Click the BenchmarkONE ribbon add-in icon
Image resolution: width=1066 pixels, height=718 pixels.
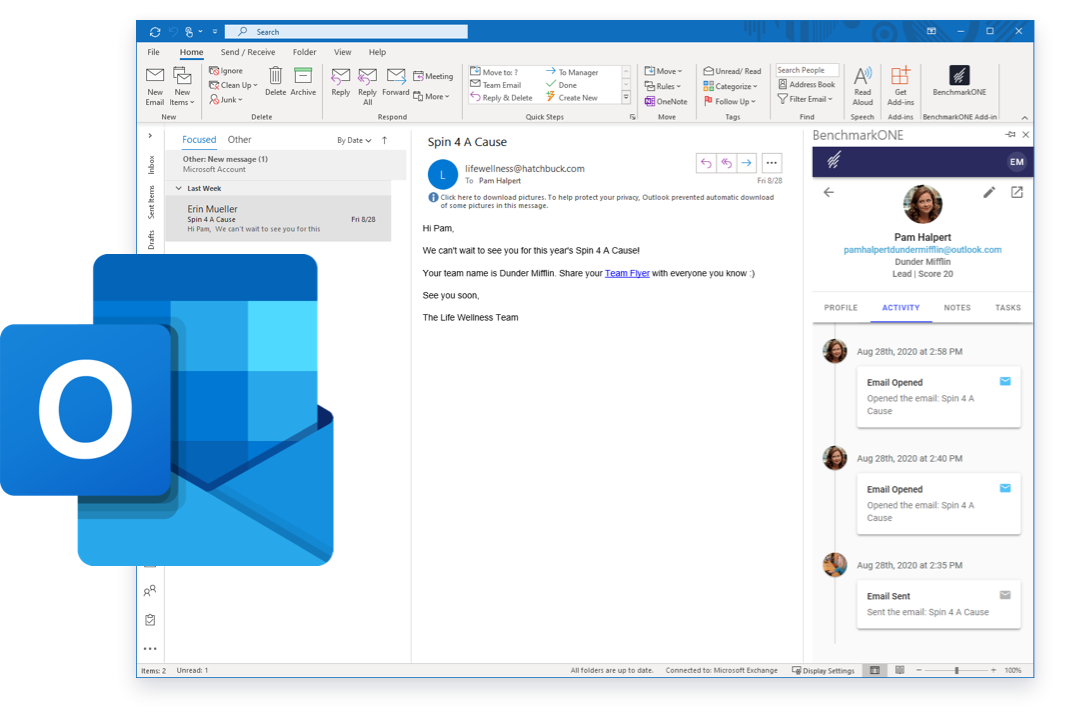coord(959,75)
